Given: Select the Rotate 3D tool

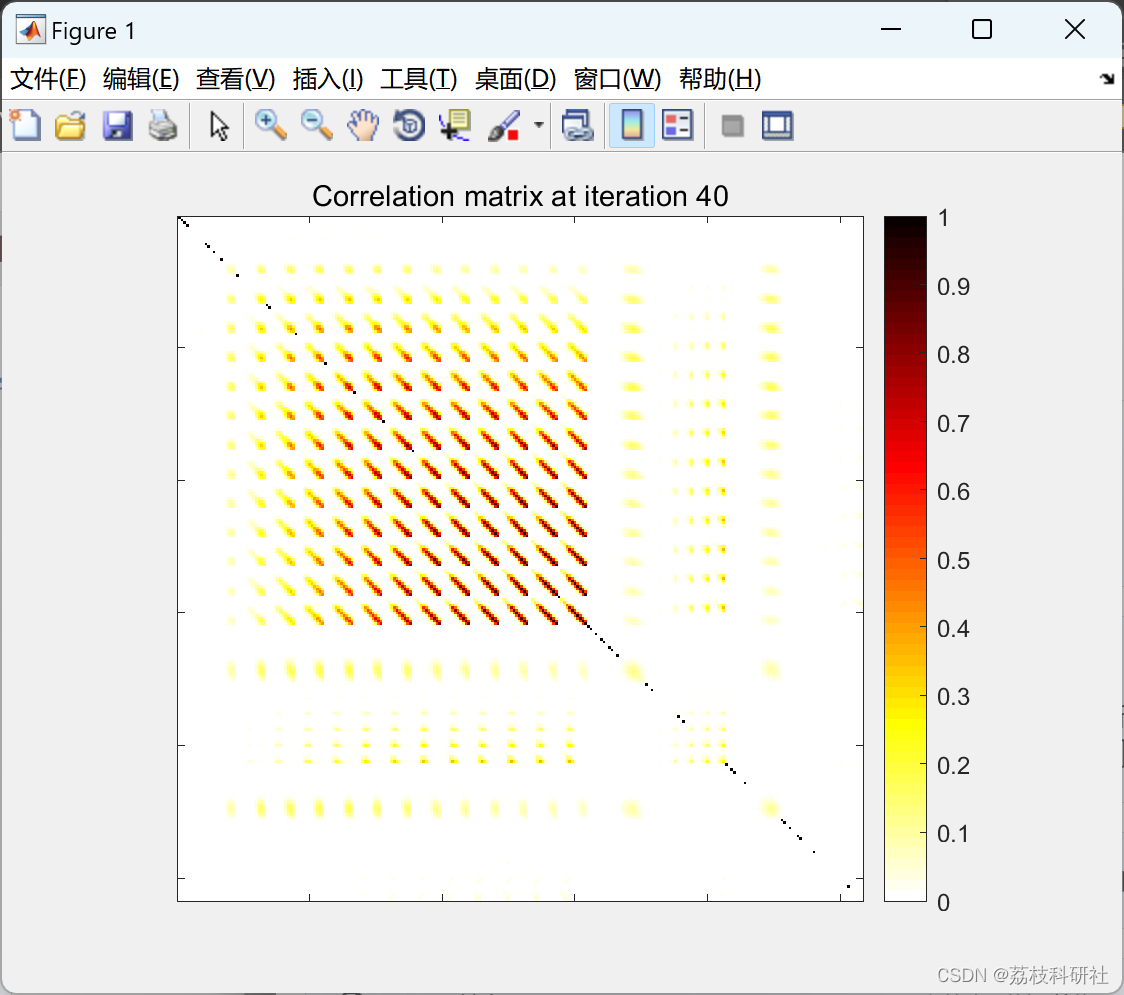Looking at the screenshot, I should point(409,125).
